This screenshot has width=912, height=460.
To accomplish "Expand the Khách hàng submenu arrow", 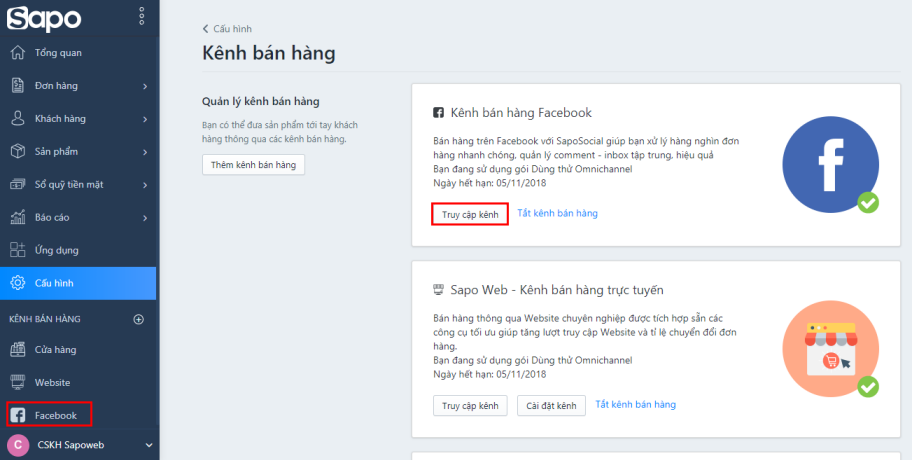I will (145, 119).
